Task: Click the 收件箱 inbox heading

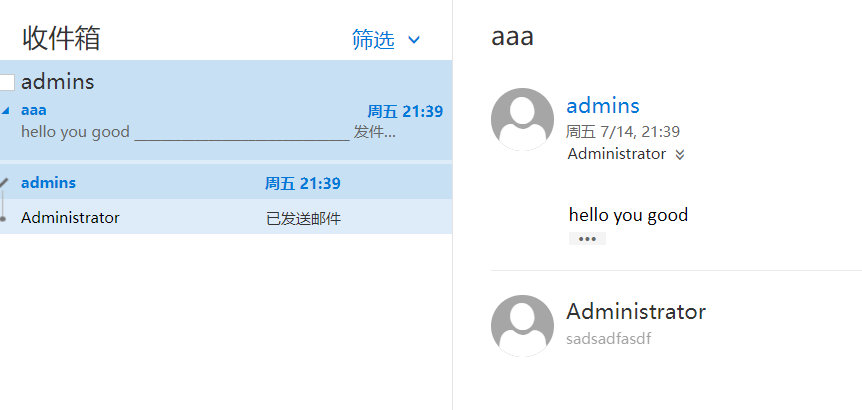Action: coord(61,39)
